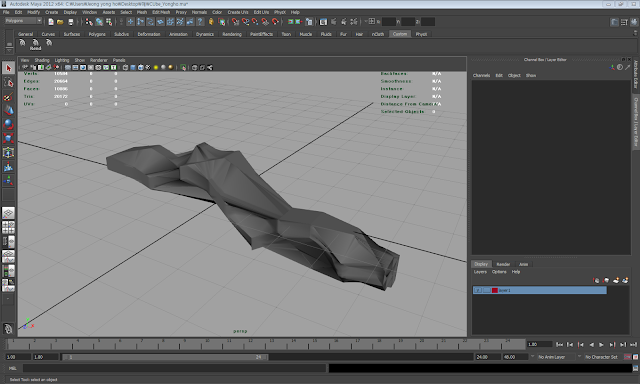
Task: Activate the Rotate tool sphere icon
Action: pos(8,124)
